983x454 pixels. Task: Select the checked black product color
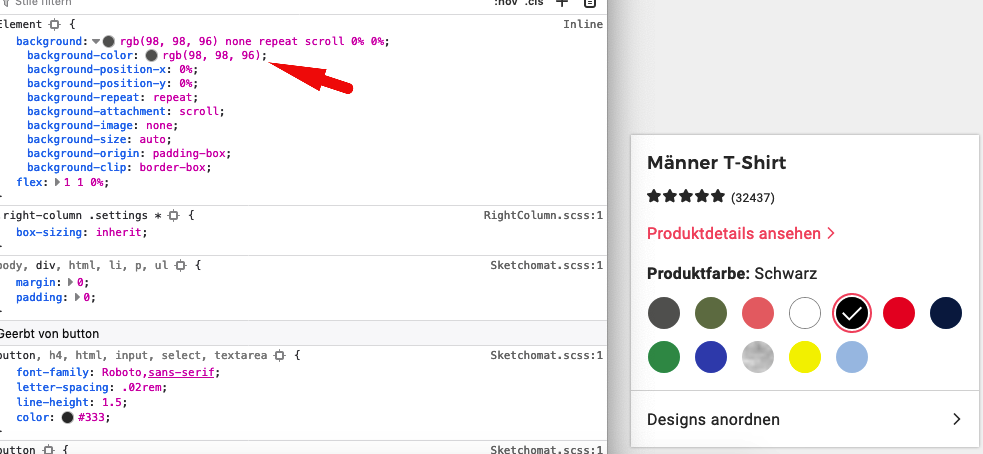(x=853, y=313)
